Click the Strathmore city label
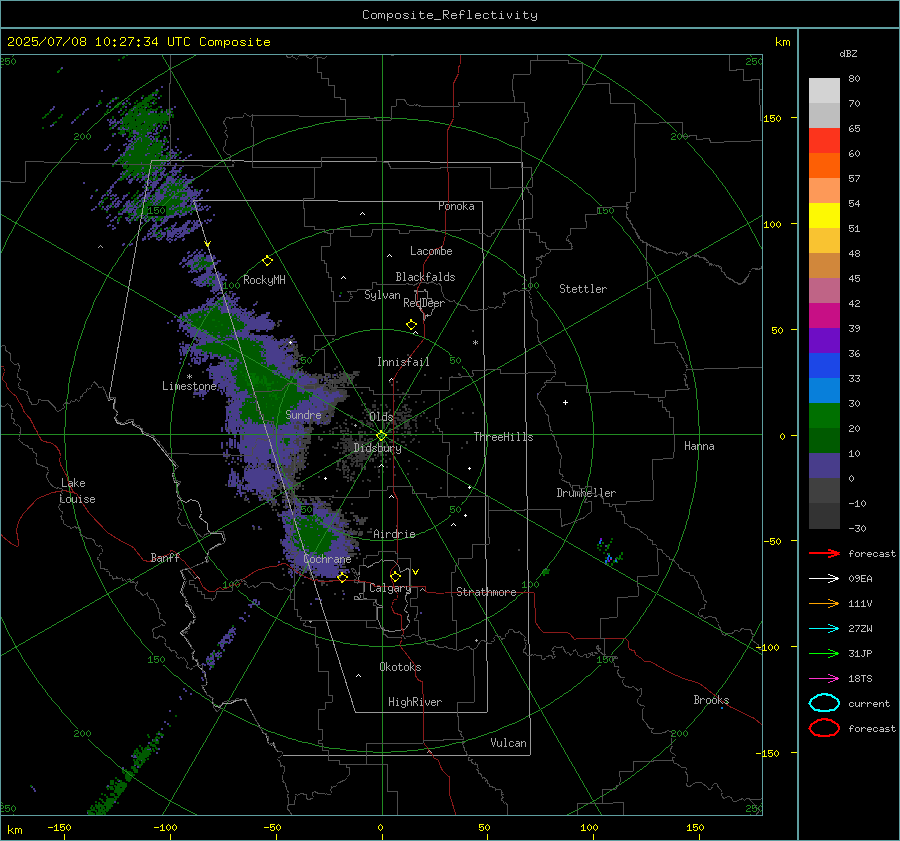Image resolution: width=900 pixels, height=841 pixels. [486, 592]
